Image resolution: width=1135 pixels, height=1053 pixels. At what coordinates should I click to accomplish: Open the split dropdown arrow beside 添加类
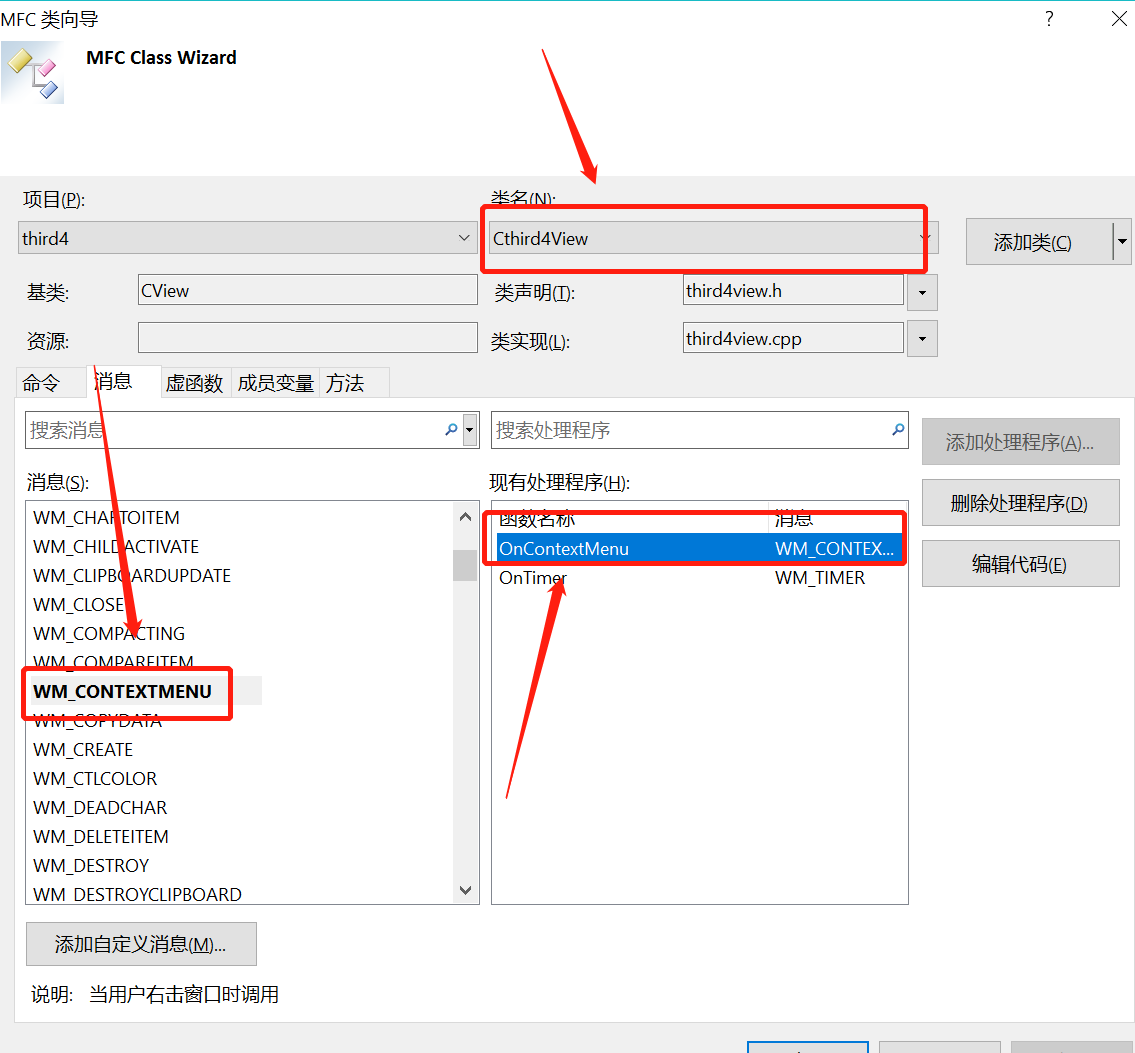[1121, 241]
